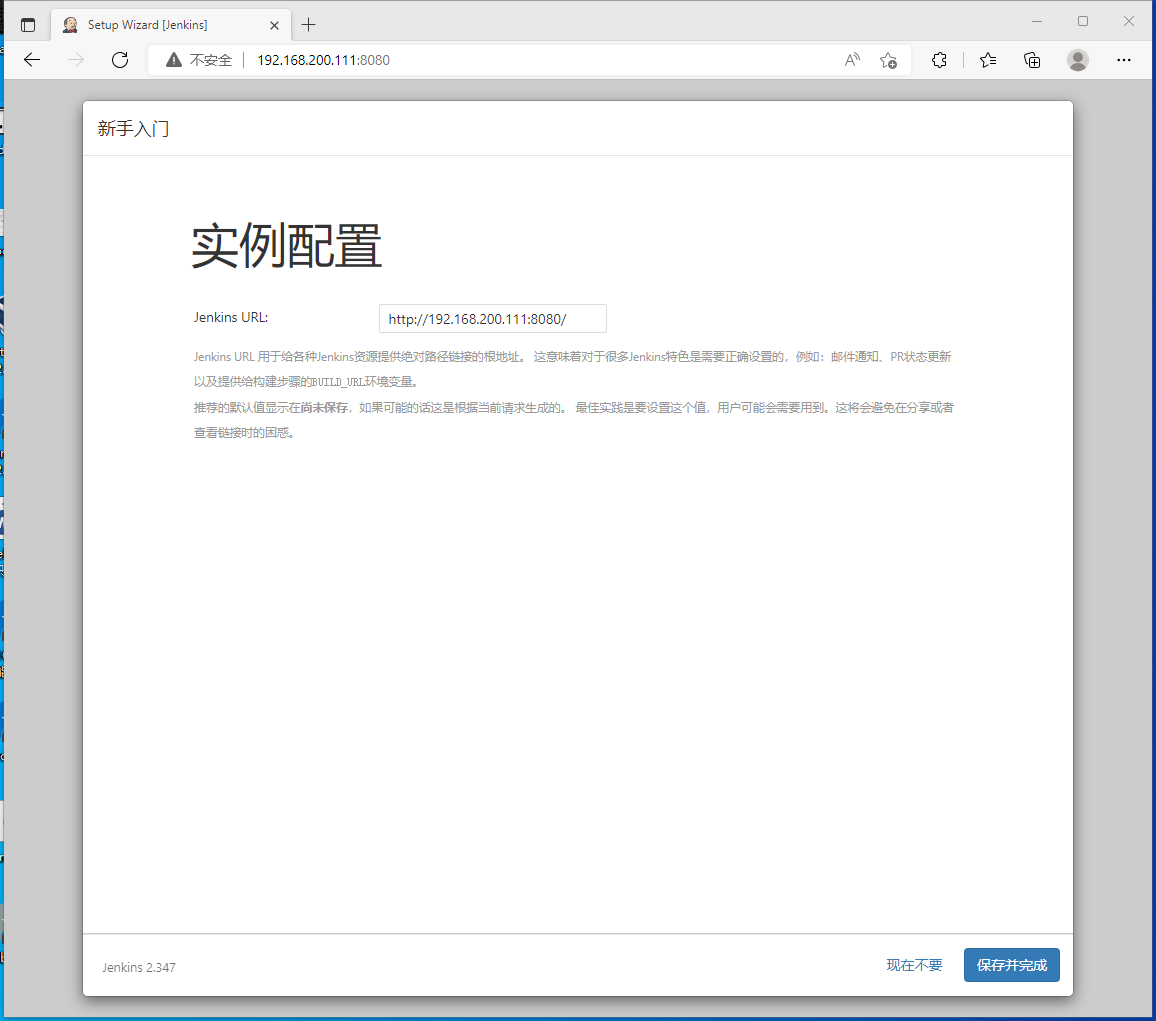1156x1021 pixels.
Task: Activate the read aloud icon
Action: click(852, 60)
